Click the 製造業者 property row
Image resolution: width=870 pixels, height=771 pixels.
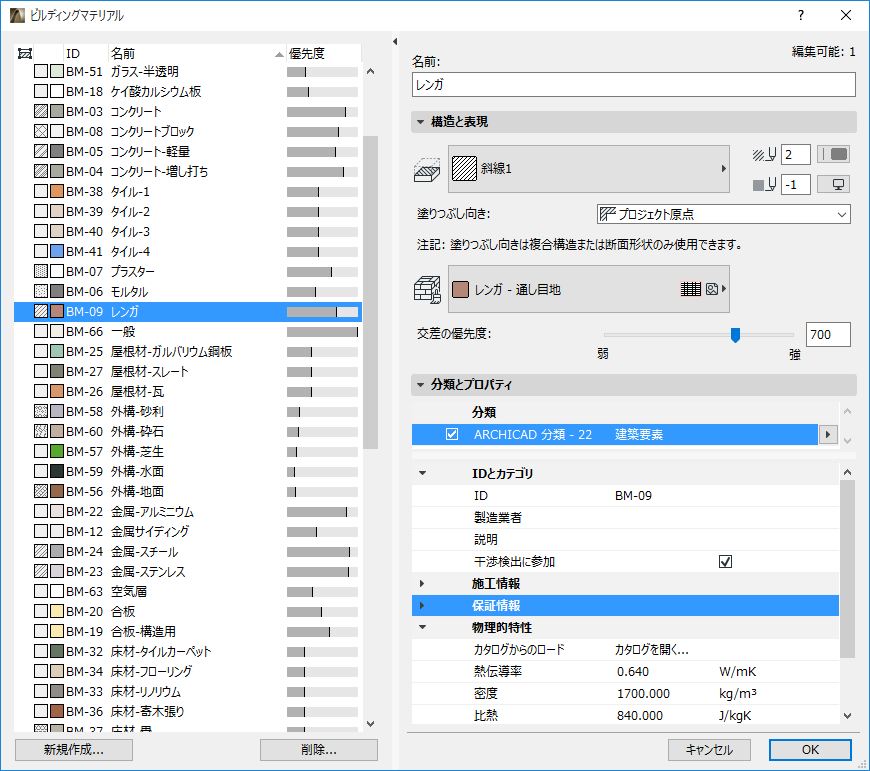click(x=625, y=518)
